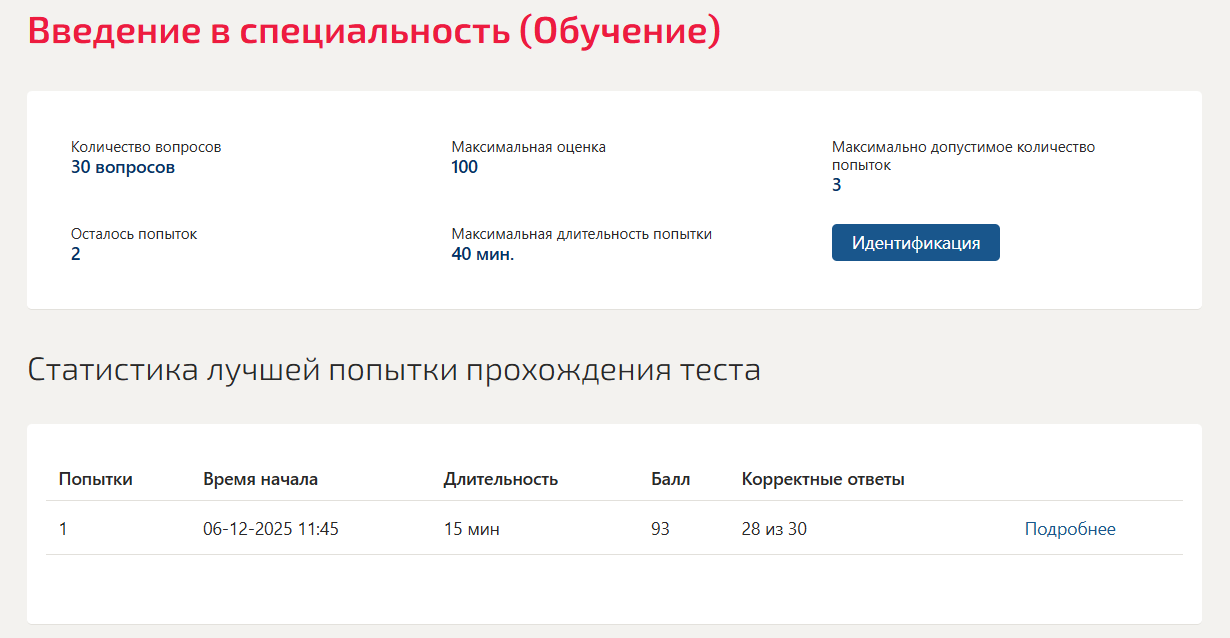Screen dimensions: 1230x638
Task: Select the Корректные ответы column header
Action: (x=823, y=479)
